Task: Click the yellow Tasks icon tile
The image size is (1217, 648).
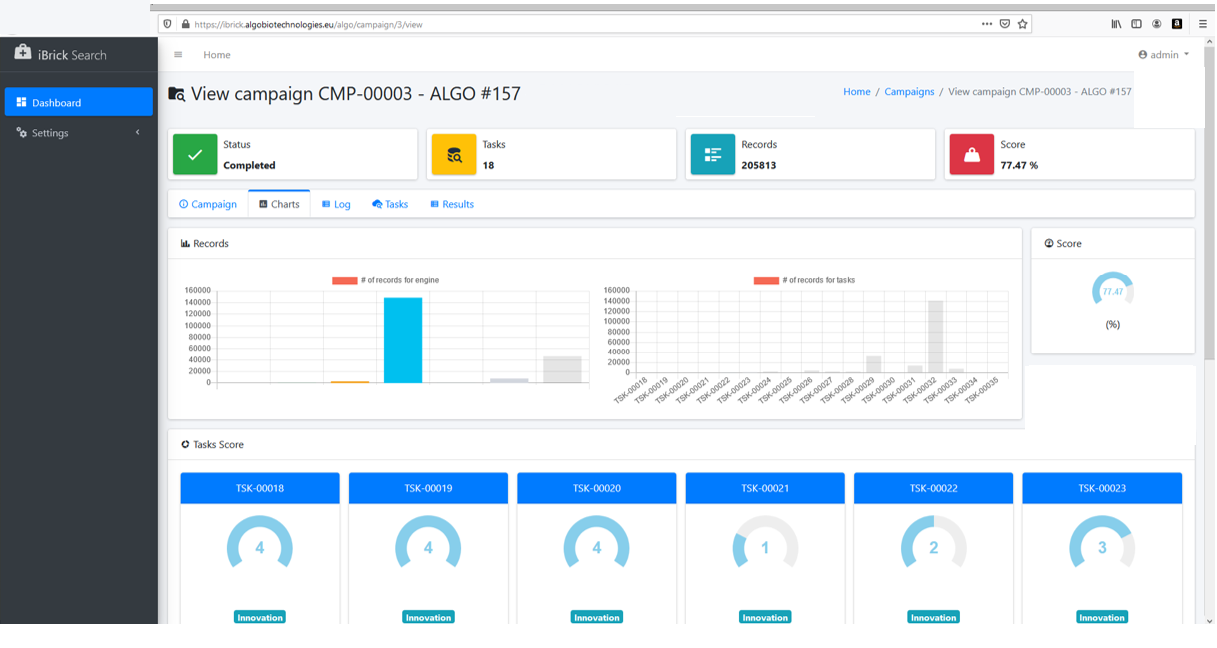Action: click(453, 155)
